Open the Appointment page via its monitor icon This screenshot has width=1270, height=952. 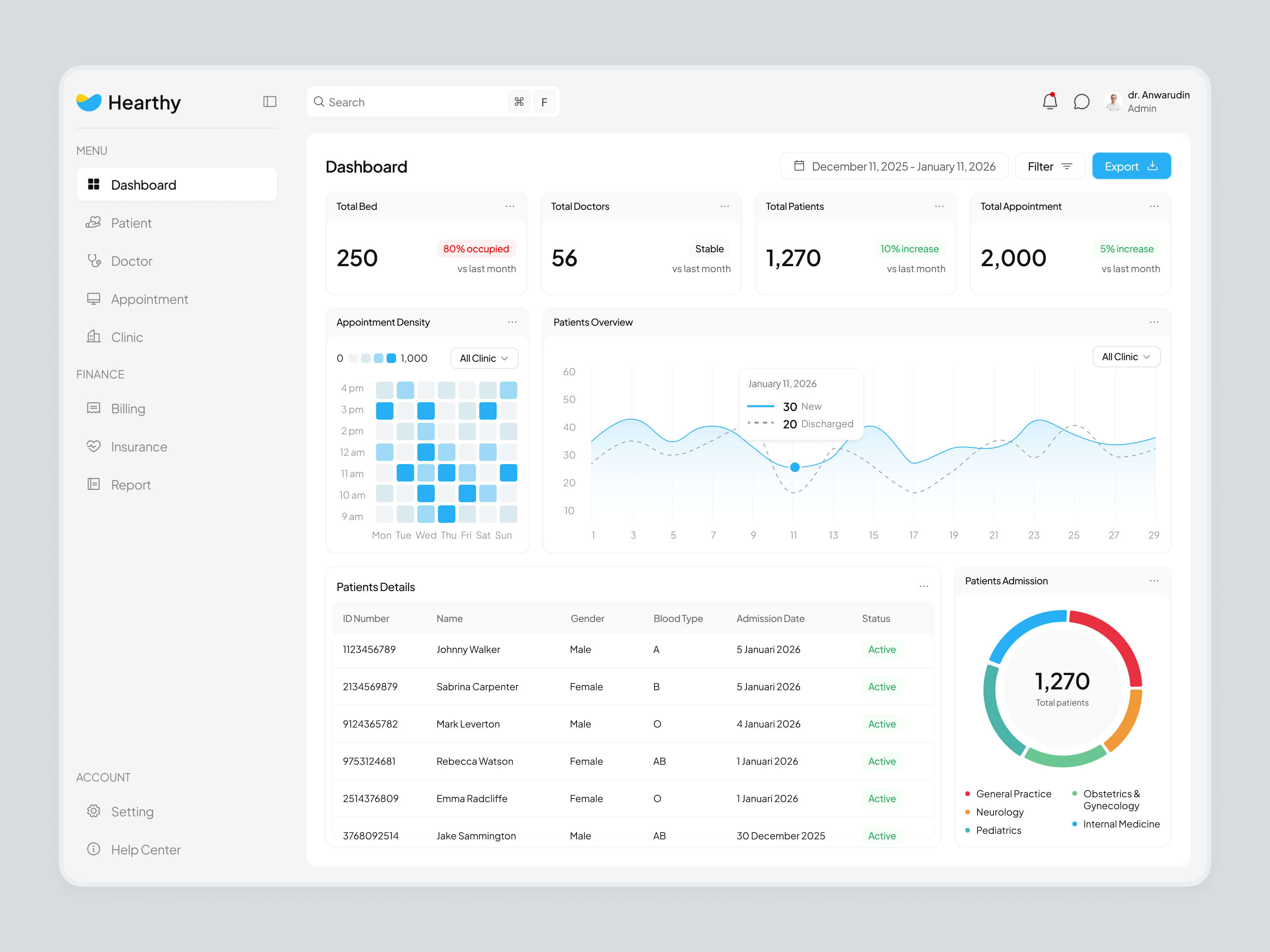click(x=94, y=298)
